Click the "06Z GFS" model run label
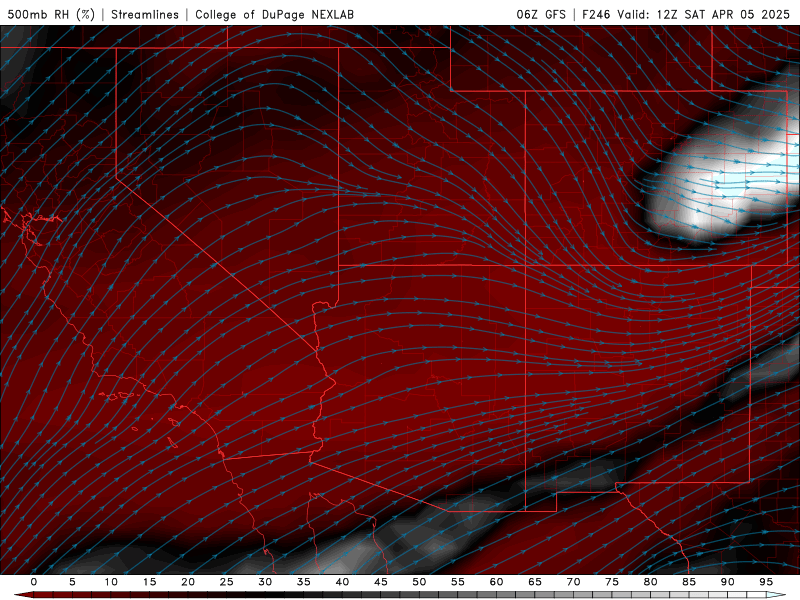800x600 pixels. [541, 14]
